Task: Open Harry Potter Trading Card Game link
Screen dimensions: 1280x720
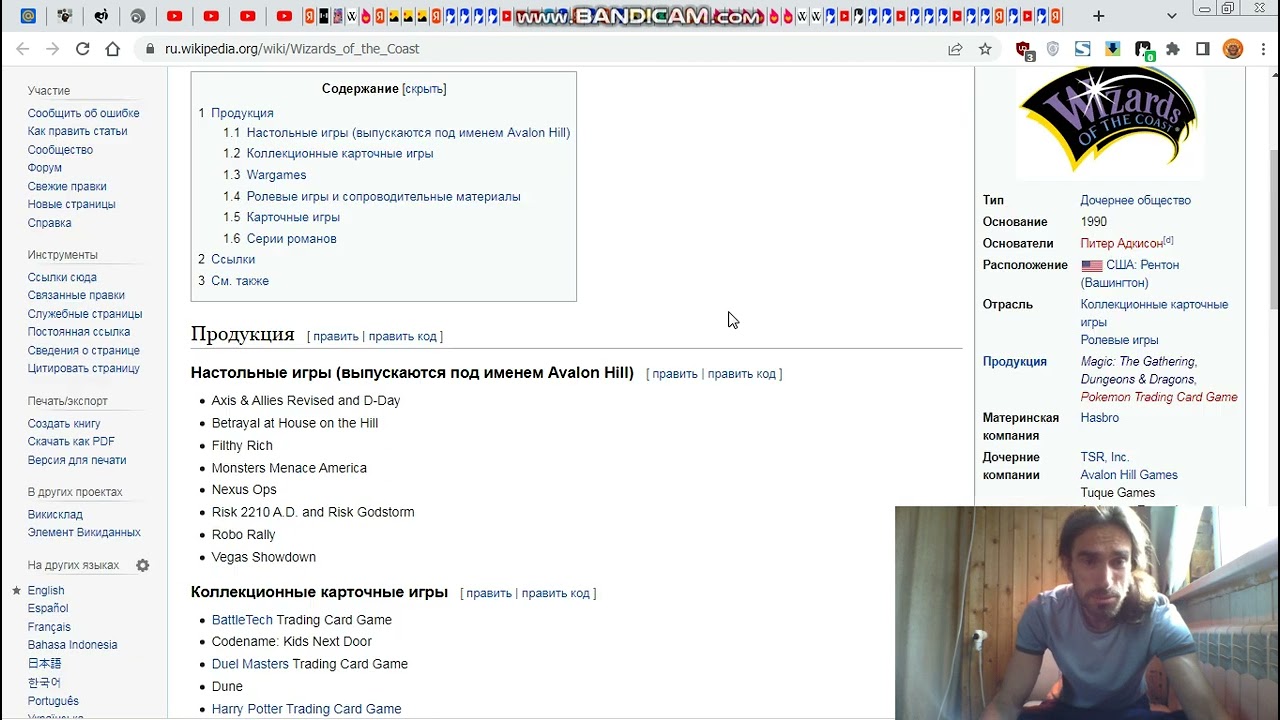Action: click(x=306, y=709)
